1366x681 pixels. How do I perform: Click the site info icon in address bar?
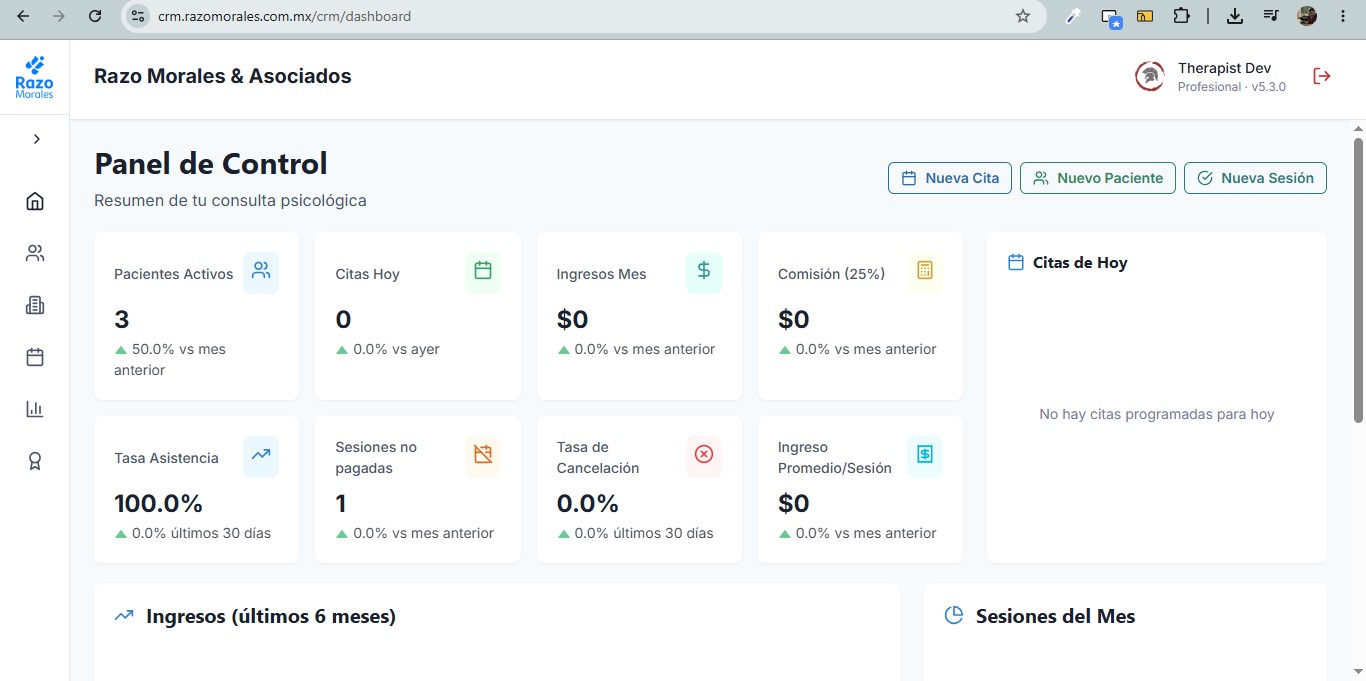(139, 16)
